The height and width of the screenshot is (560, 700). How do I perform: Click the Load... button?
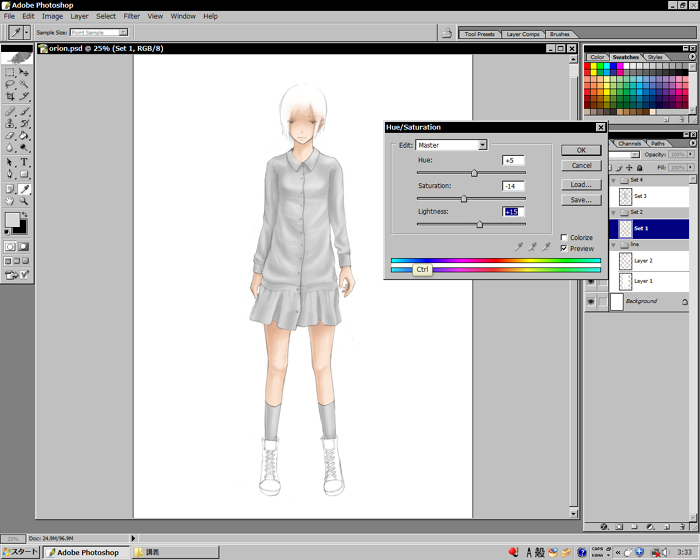click(x=580, y=185)
